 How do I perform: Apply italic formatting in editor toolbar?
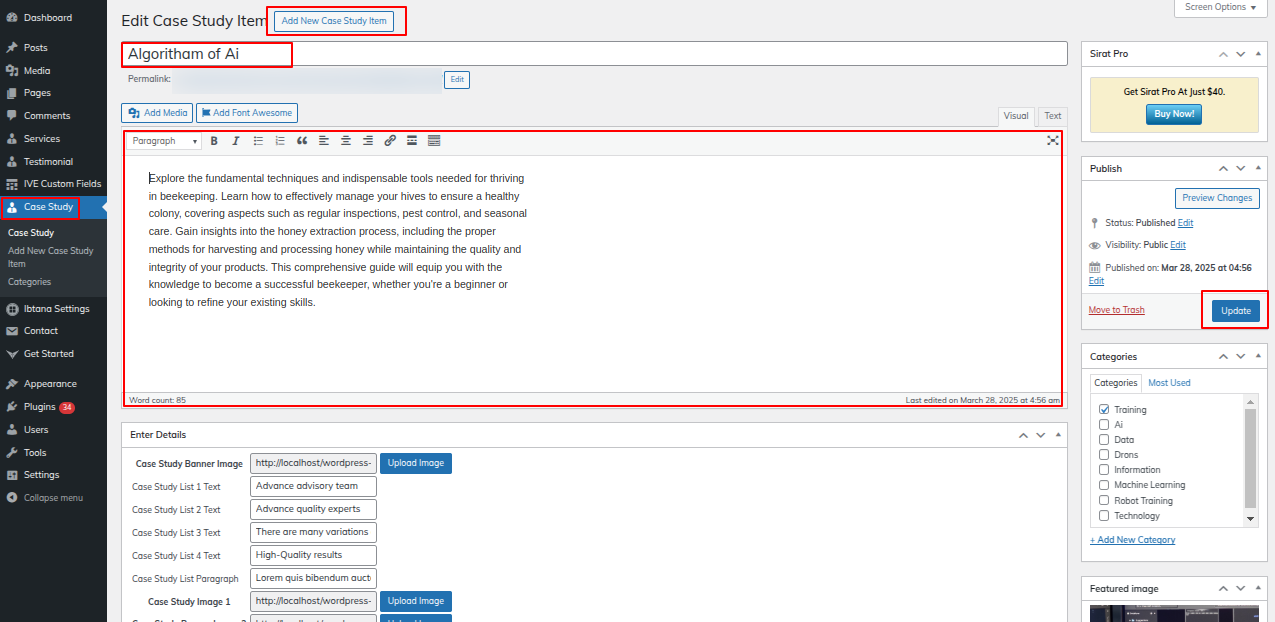pyautogui.click(x=236, y=141)
